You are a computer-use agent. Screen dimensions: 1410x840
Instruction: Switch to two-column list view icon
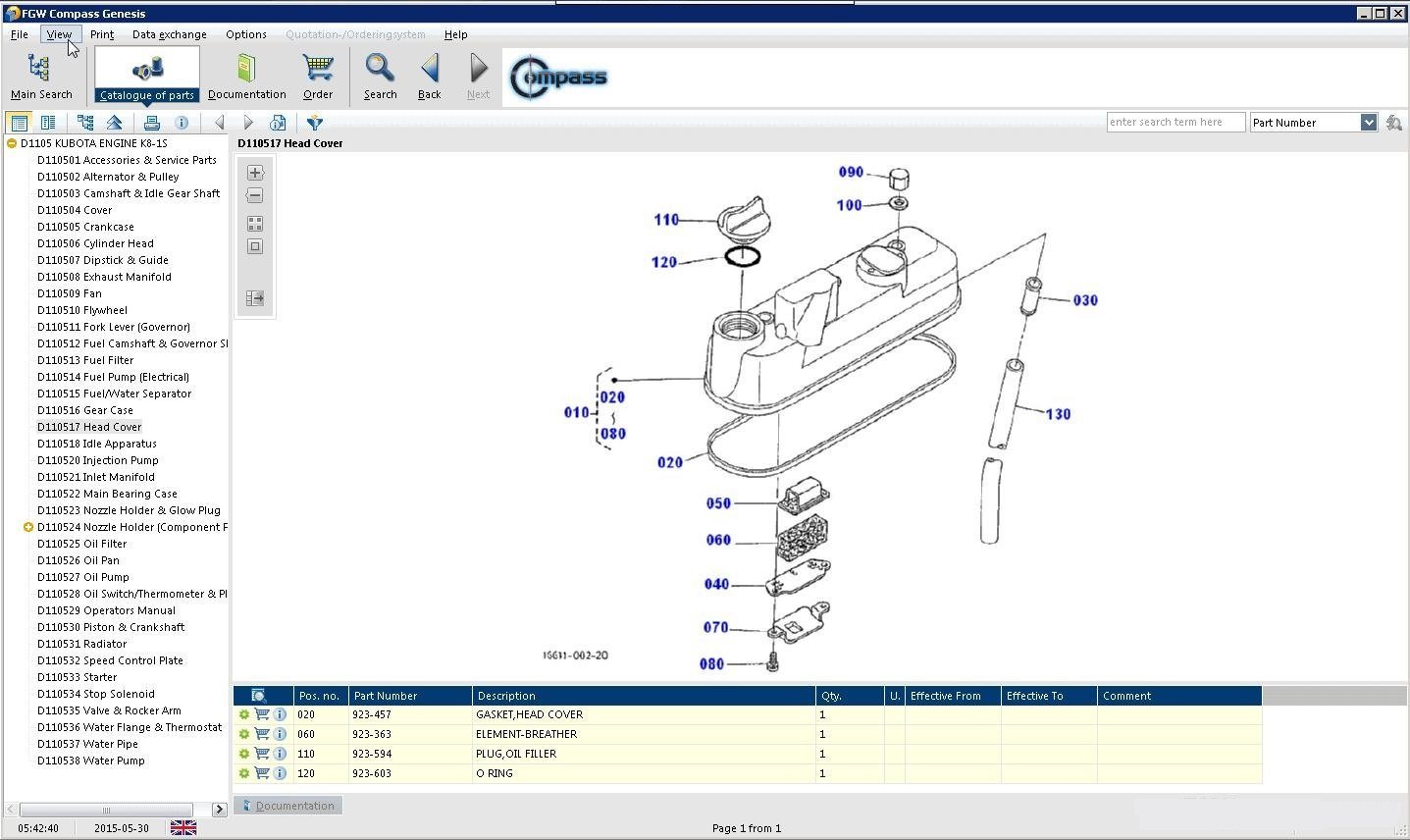47,123
